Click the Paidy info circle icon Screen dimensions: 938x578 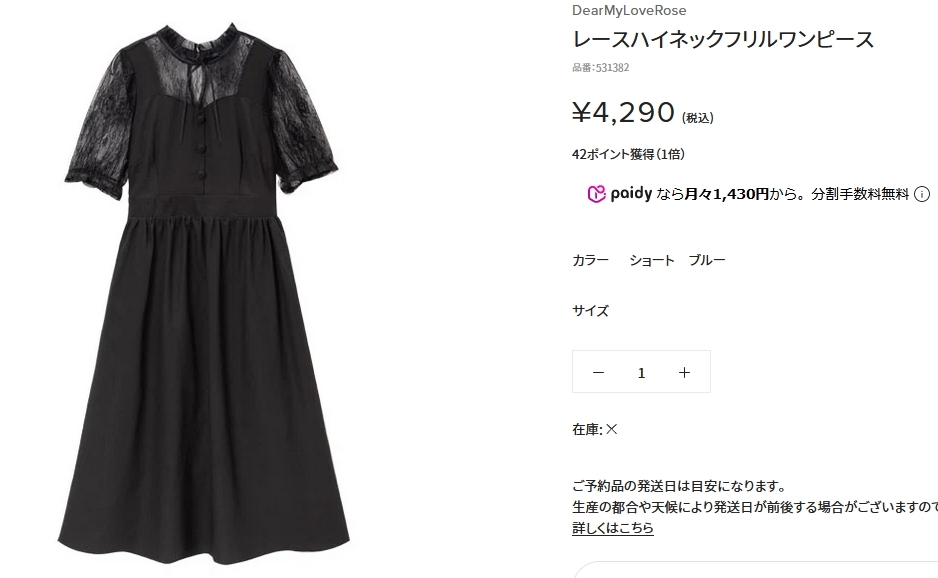click(922, 194)
